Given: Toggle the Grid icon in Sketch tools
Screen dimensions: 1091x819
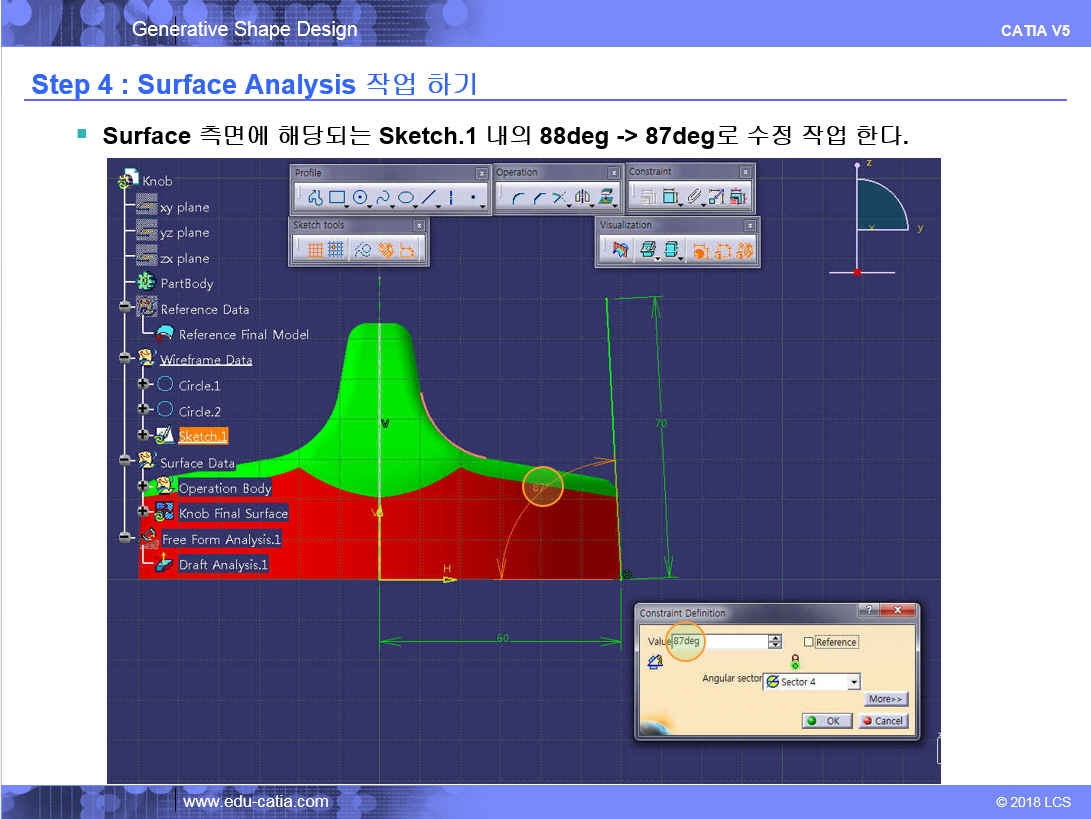Looking at the screenshot, I should coord(314,250).
